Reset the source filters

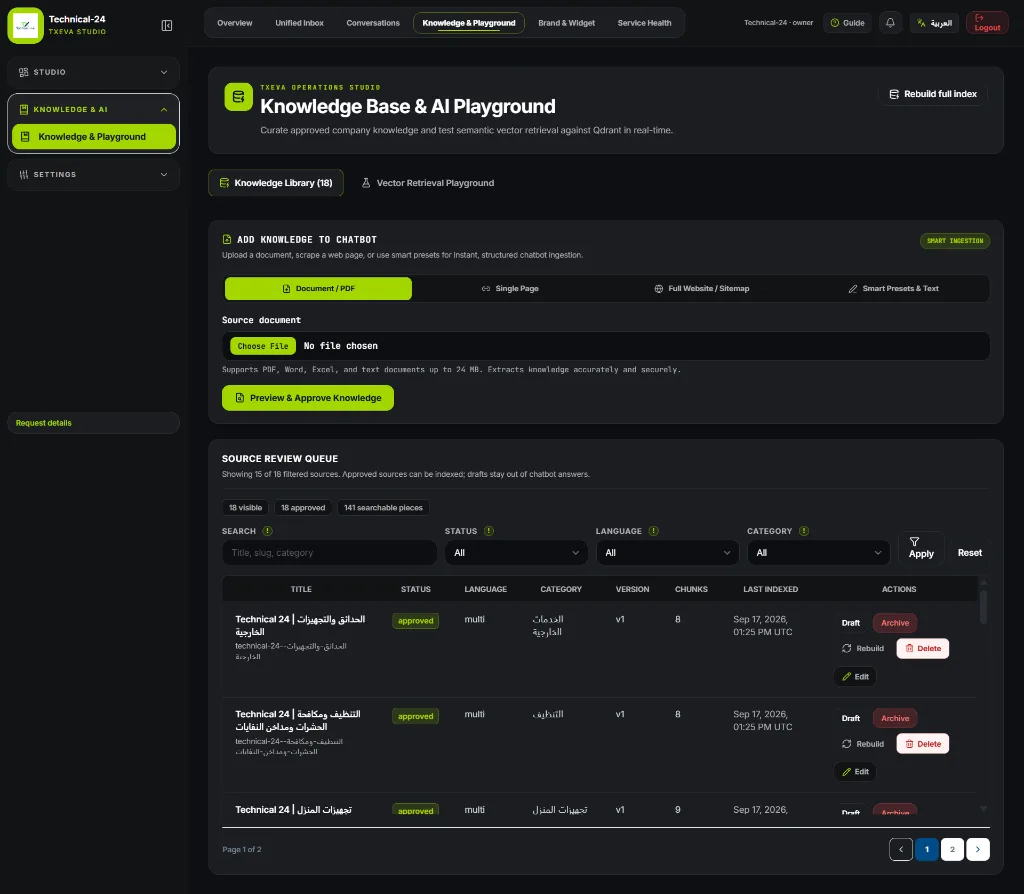tap(970, 552)
